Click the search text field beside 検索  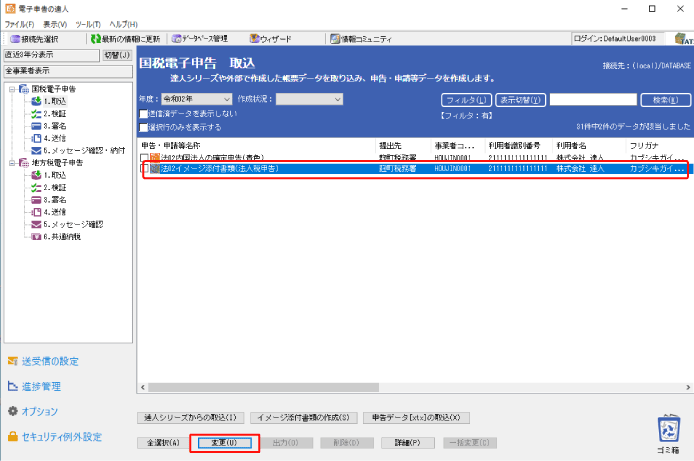point(593,100)
